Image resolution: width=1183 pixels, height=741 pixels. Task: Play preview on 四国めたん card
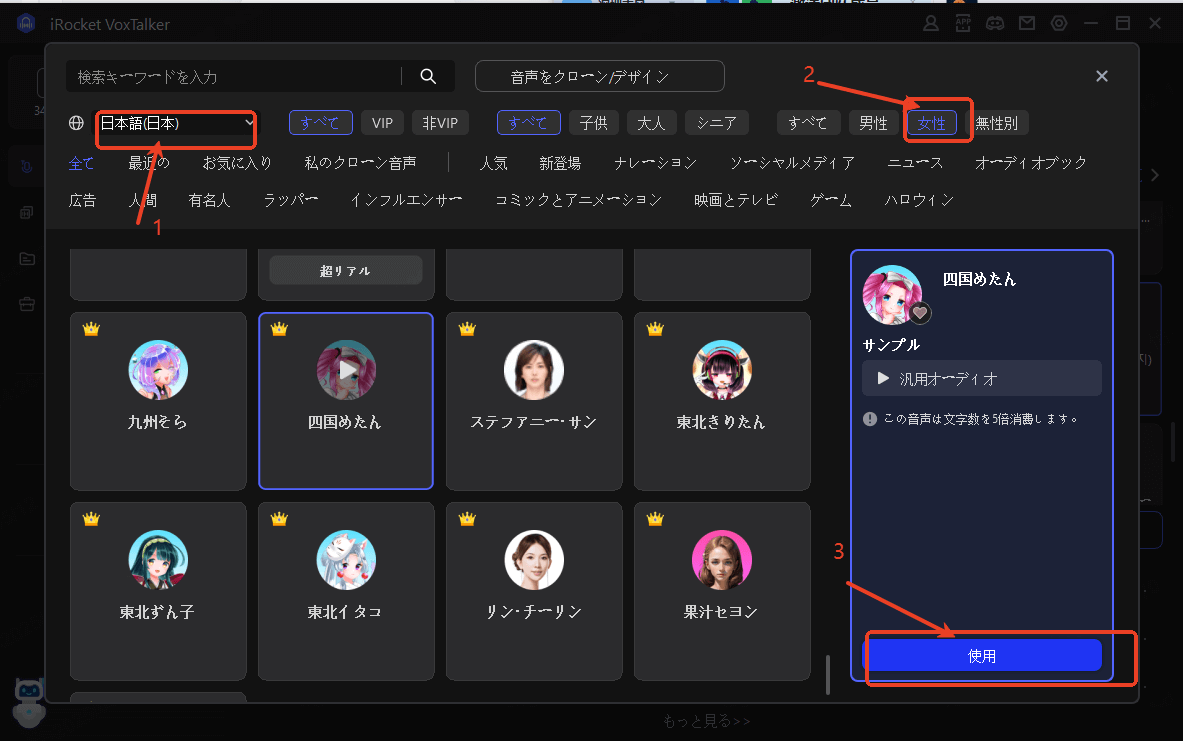coord(346,370)
